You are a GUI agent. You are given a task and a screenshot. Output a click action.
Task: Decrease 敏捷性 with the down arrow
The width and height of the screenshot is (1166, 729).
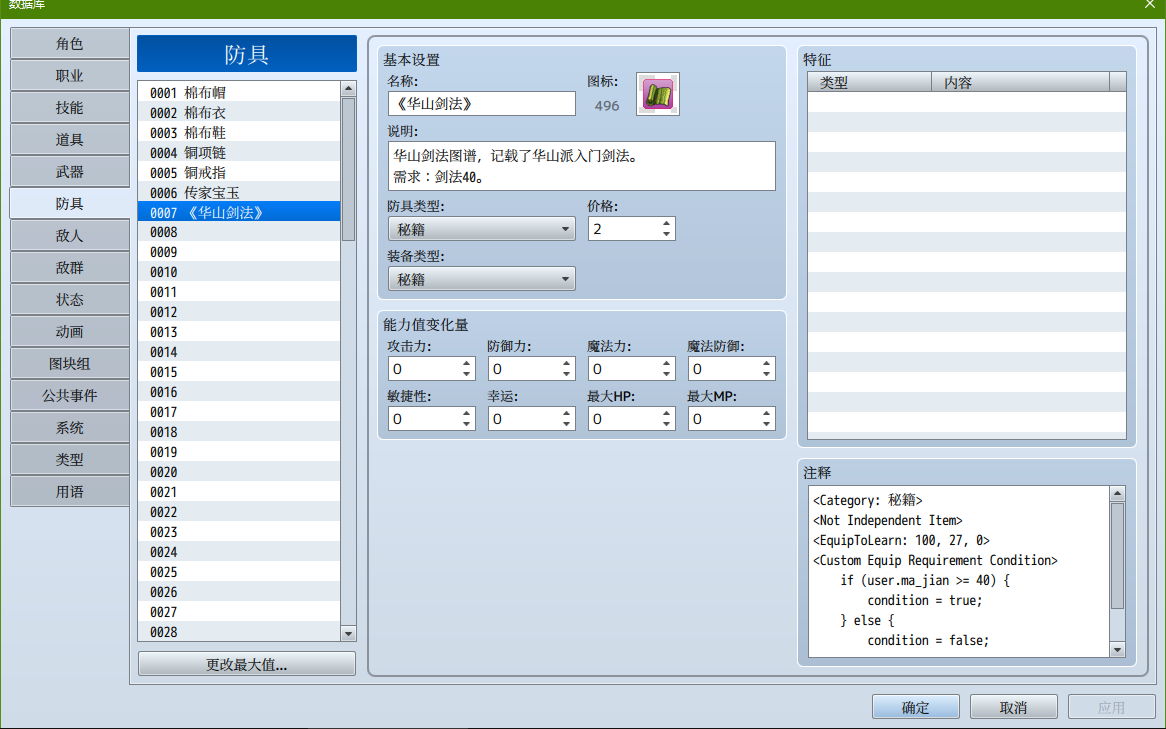pos(466,424)
